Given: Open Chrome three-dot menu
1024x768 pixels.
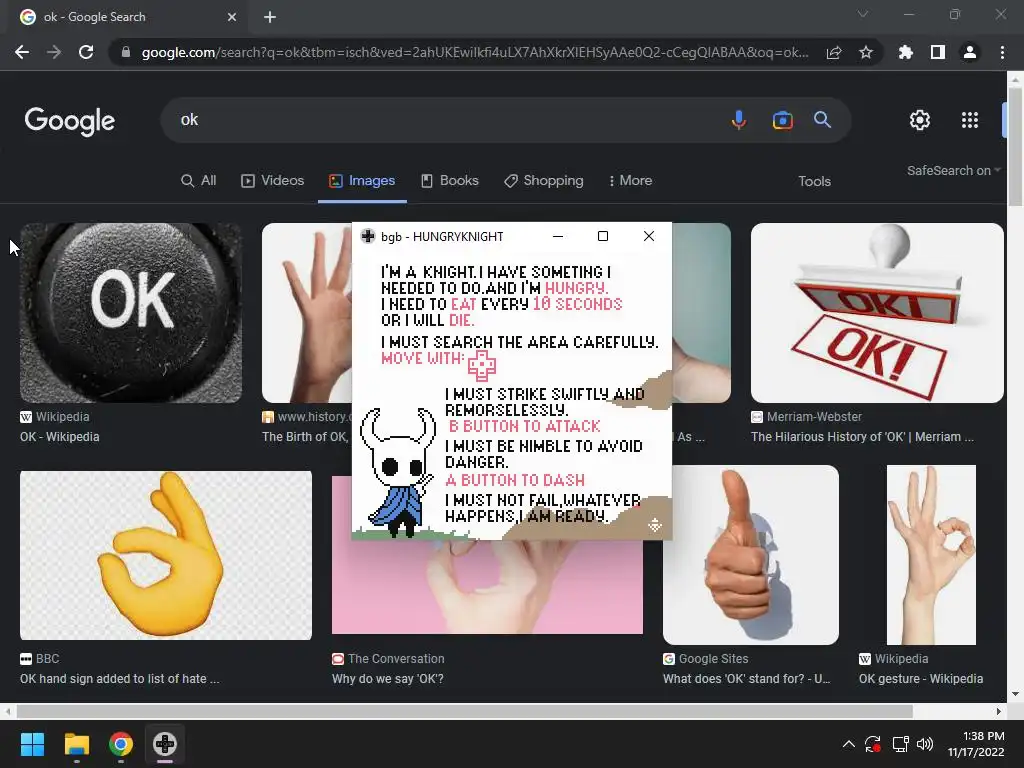Looking at the screenshot, I should [x=1002, y=52].
